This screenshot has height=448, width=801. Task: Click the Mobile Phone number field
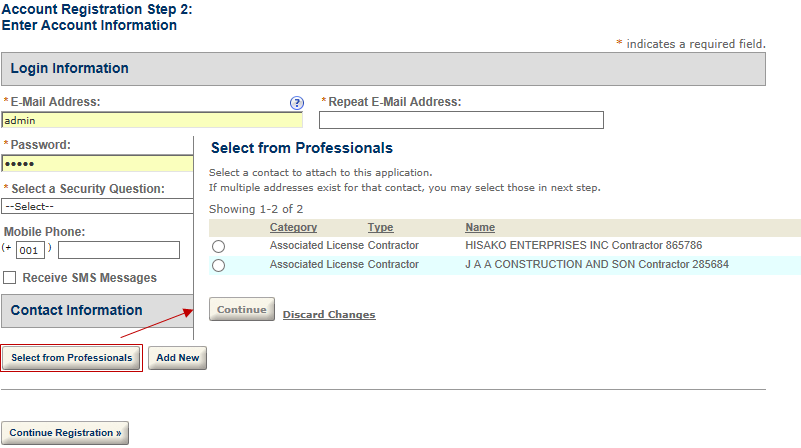[119, 250]
